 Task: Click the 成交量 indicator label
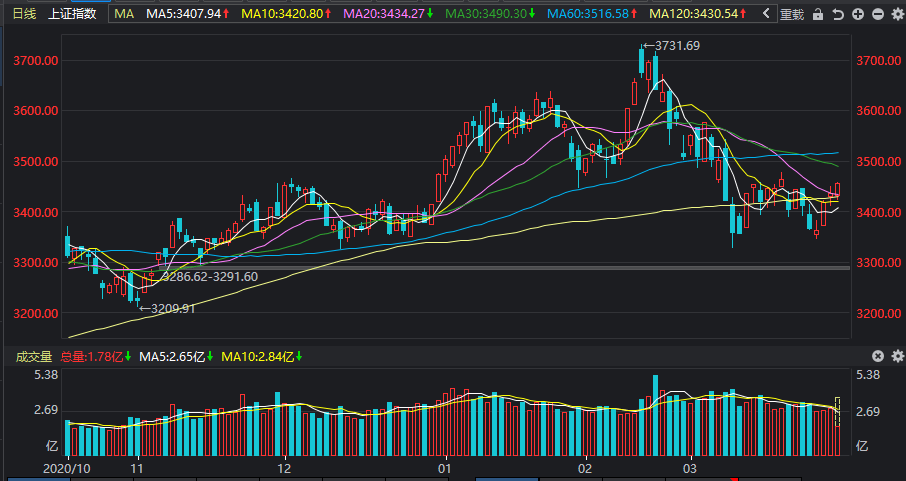[34, 357]
